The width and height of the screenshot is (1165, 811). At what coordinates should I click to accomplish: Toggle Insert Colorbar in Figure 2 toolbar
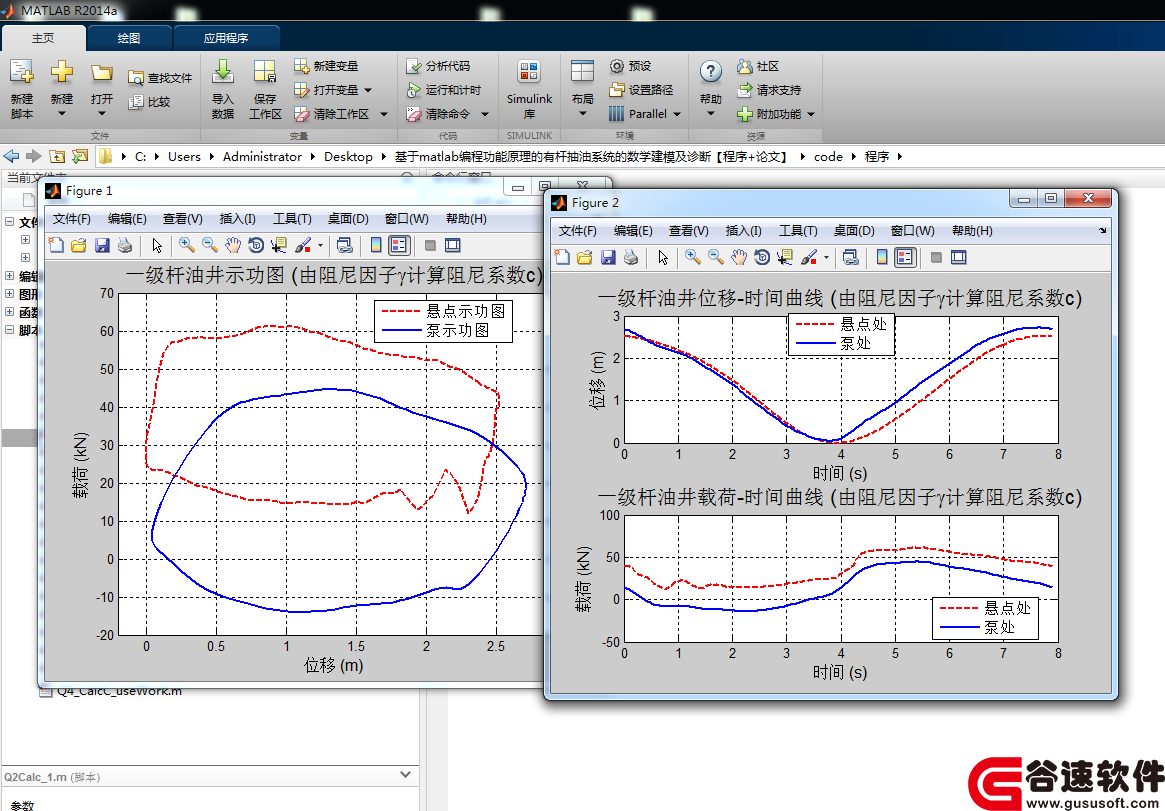882,257
